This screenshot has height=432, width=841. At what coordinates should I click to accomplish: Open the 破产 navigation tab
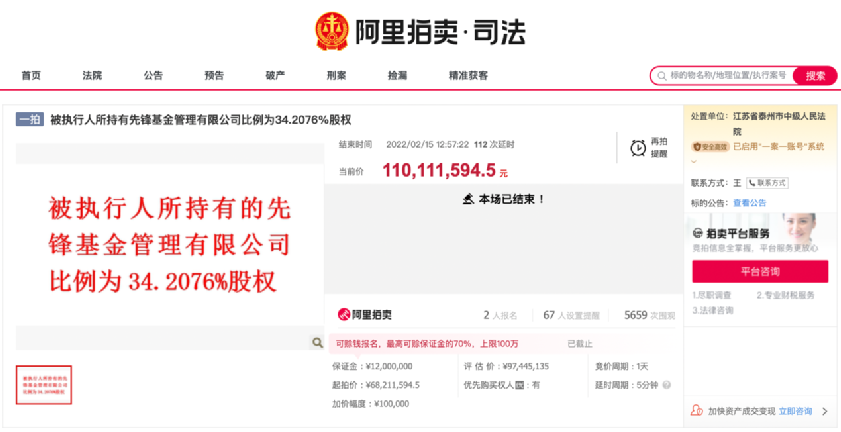coord(276,76)
